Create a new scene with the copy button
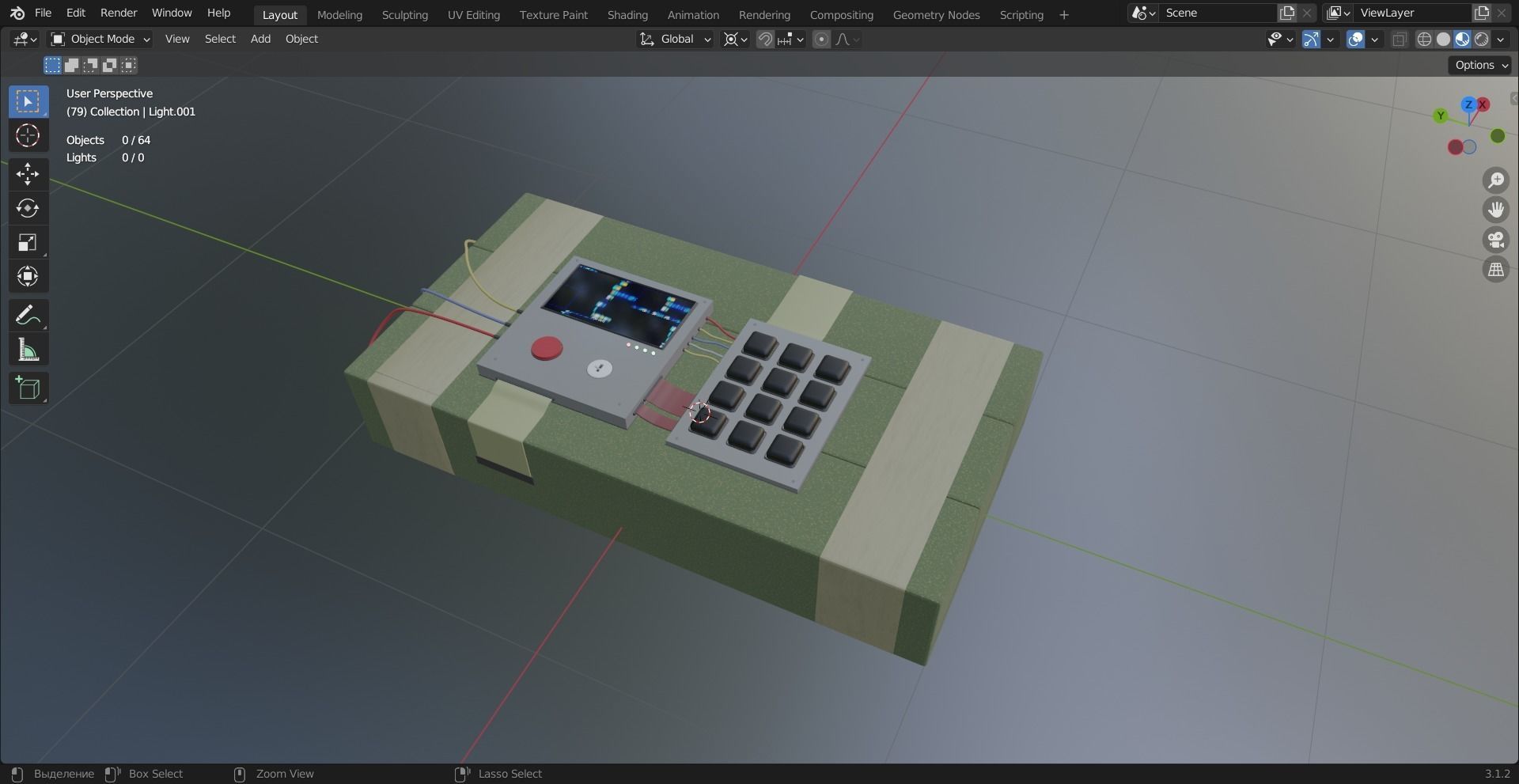 pos(1286,13)
